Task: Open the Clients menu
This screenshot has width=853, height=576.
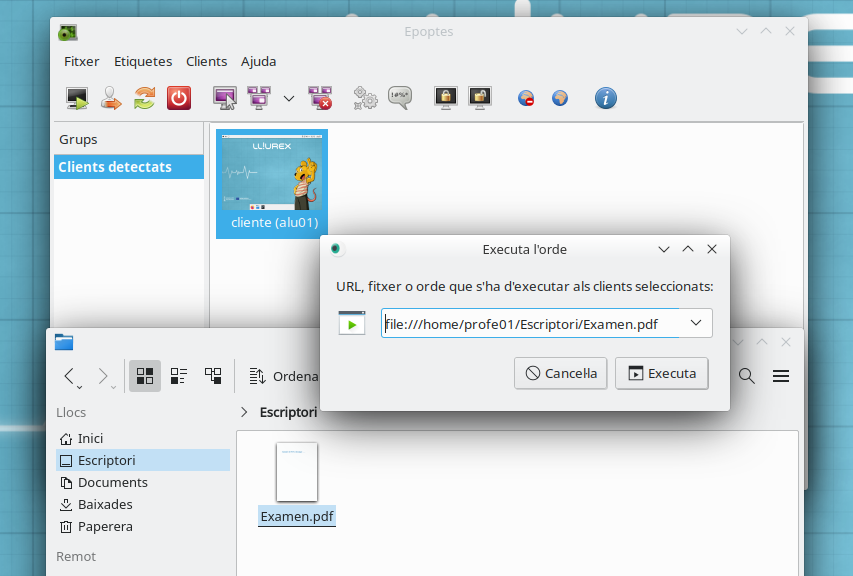Action: [x=206, y=61]
